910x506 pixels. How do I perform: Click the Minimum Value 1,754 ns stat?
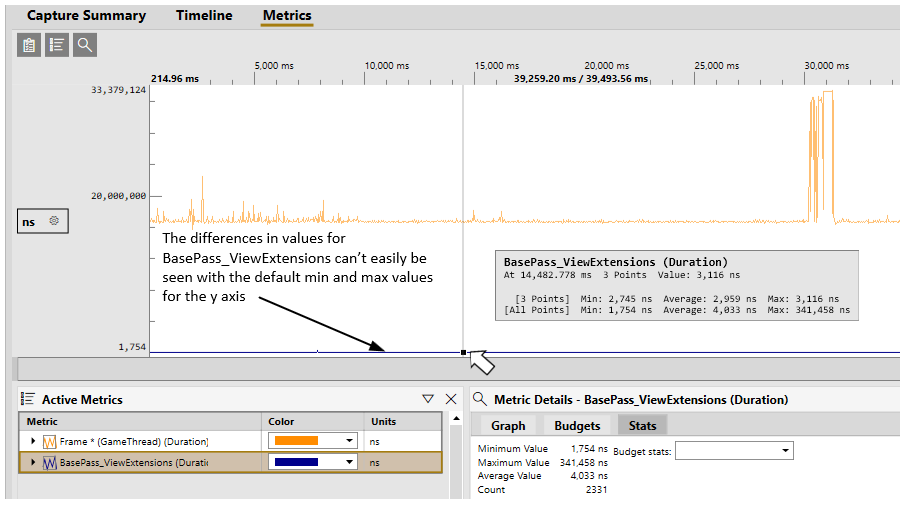click(x=543, y=449)
